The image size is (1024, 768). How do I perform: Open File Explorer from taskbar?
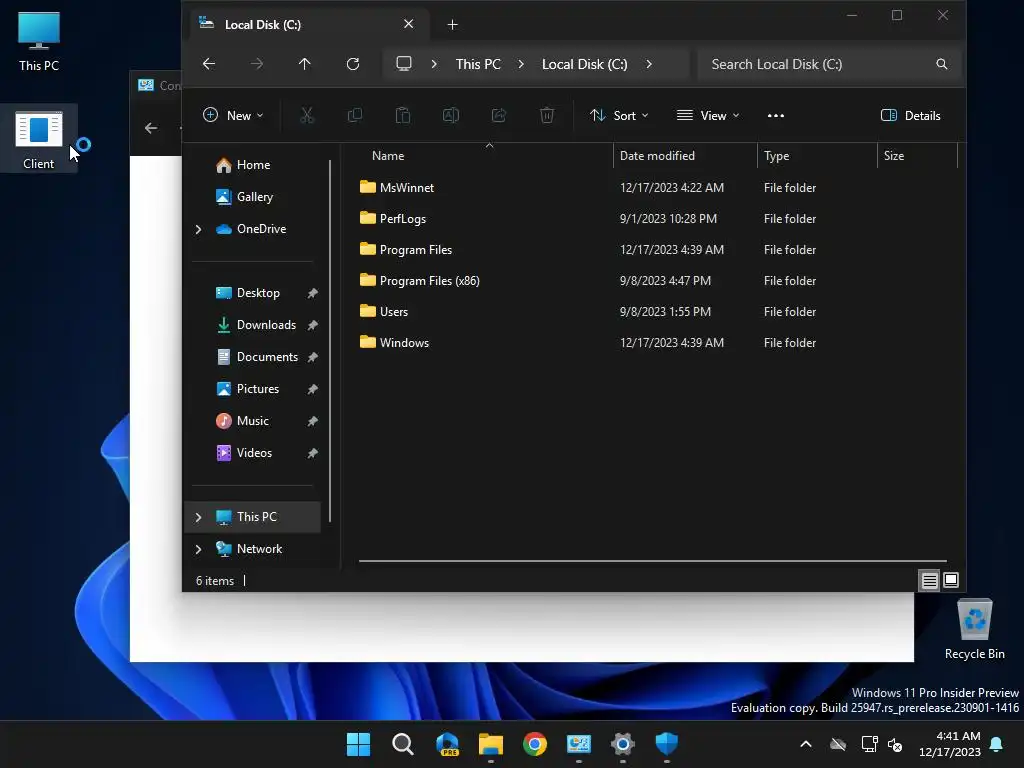[x=490, y=744]
